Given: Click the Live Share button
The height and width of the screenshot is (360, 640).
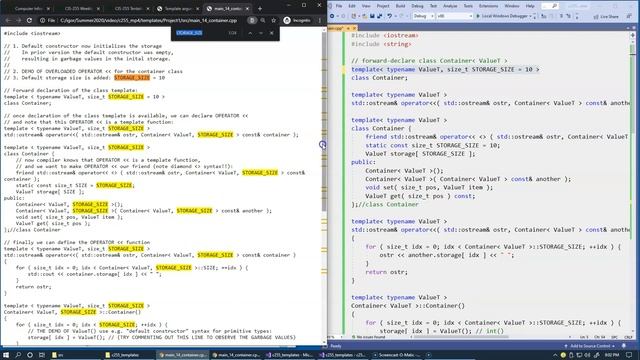Looking at the screenshot, I should [x=606, y=16].
